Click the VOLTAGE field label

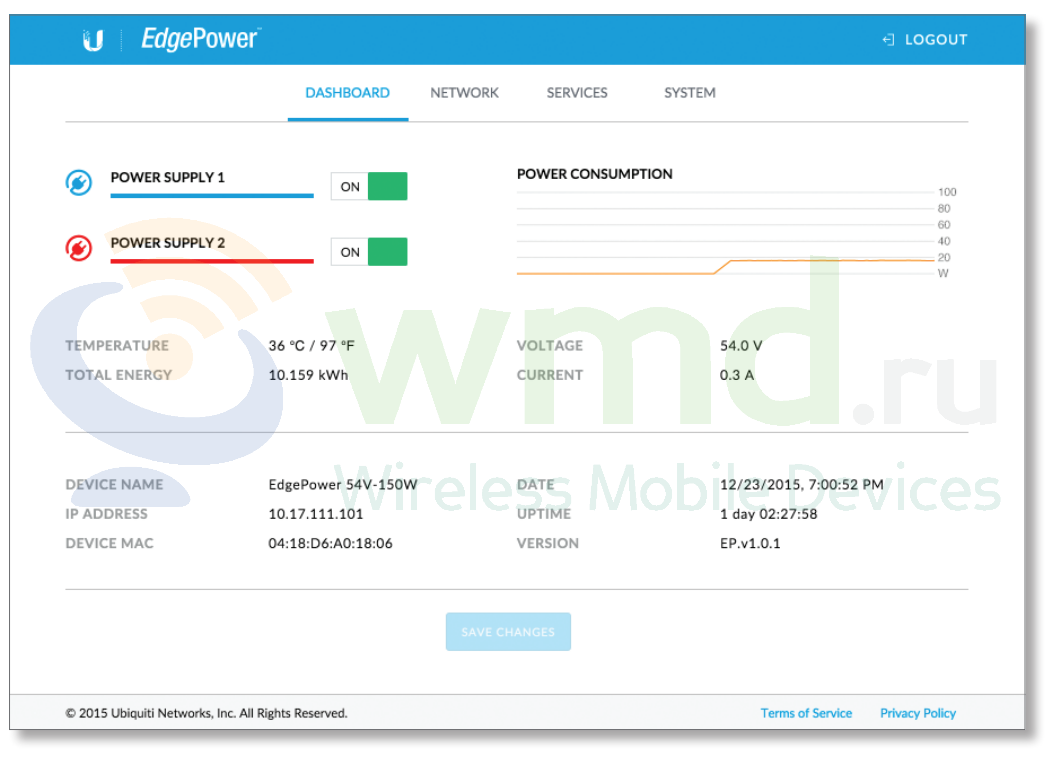coord(549,345)
